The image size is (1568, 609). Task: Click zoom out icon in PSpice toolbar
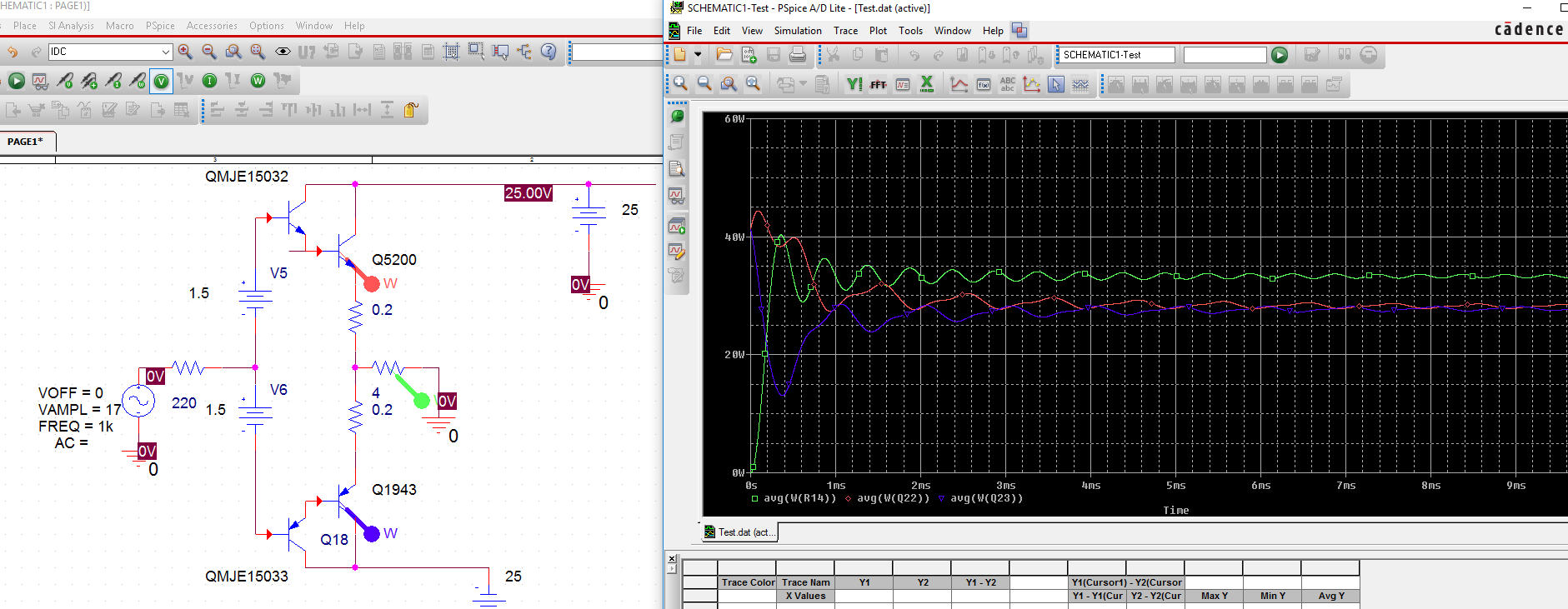tap(704, 84)
